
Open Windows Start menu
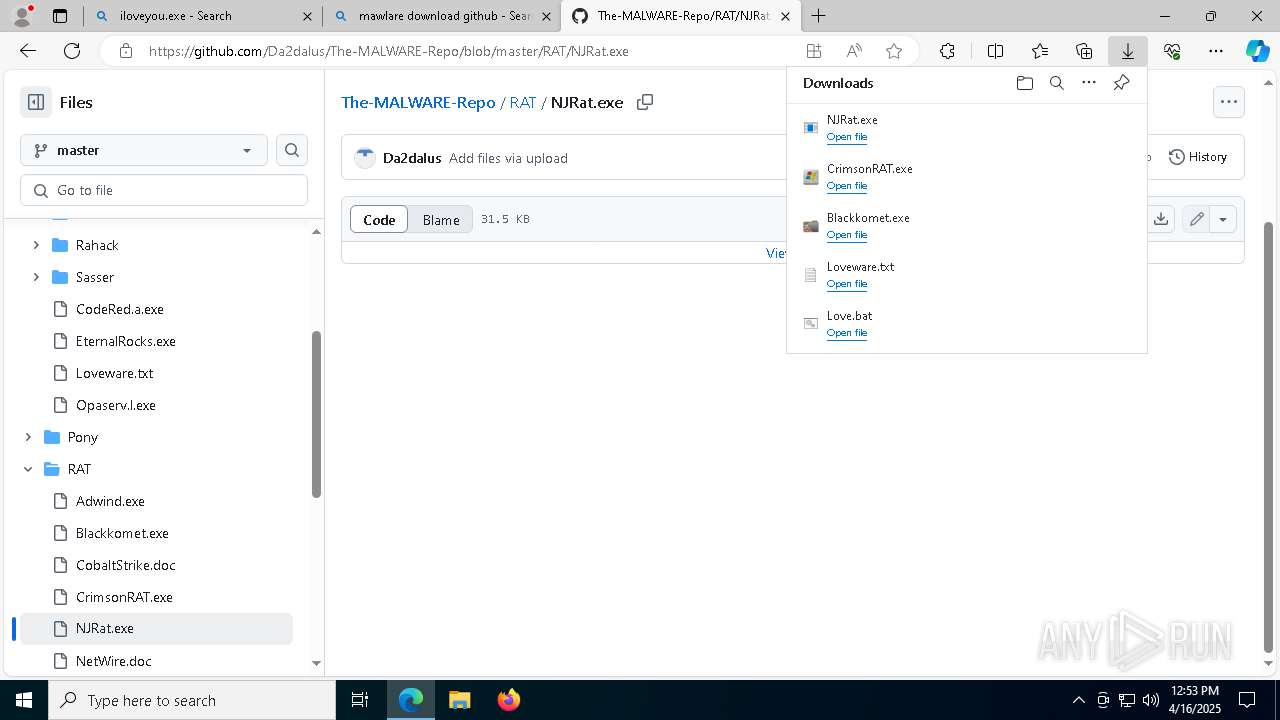tap(23, 700)
